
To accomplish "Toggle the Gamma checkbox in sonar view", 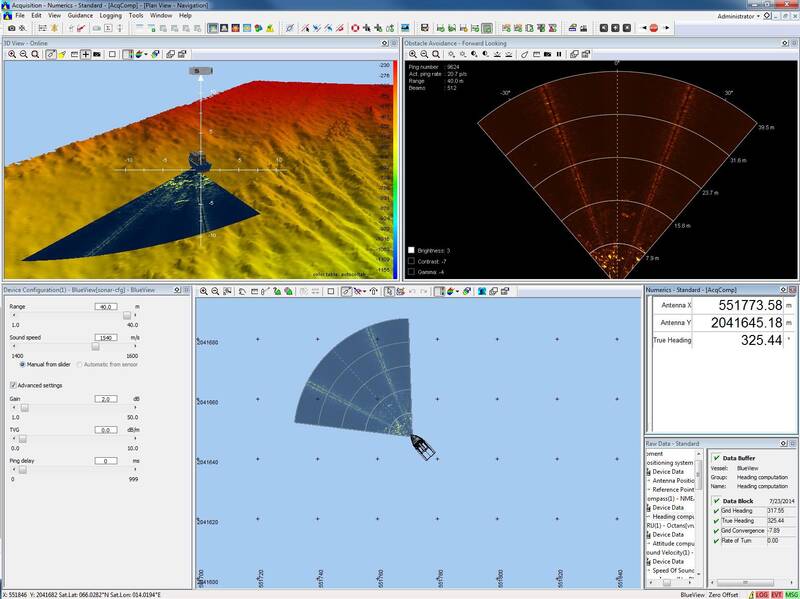I will (411, 271).
